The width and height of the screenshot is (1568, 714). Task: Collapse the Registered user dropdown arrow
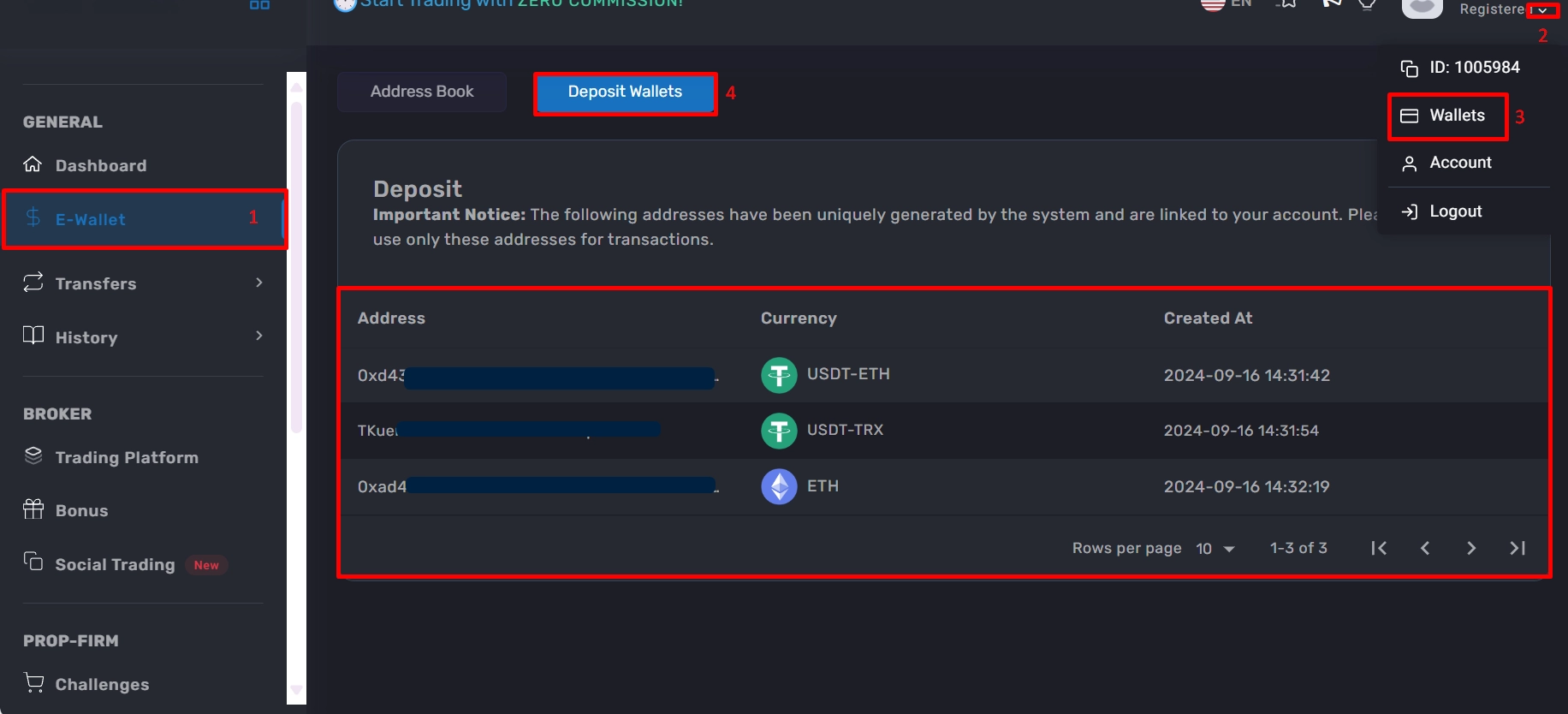[1542, 11]
